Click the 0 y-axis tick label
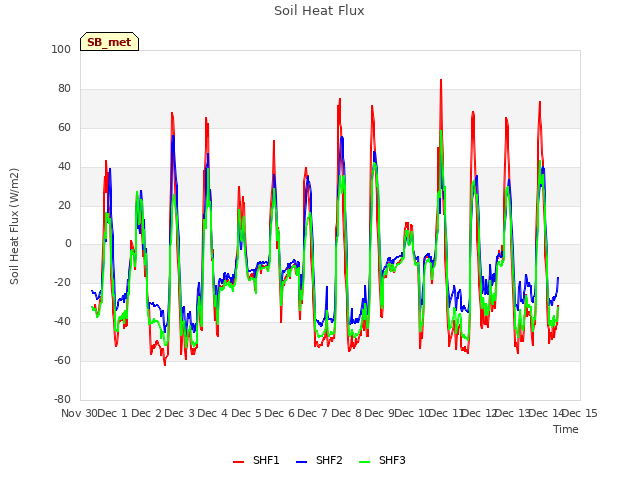 tap(68, 244)
